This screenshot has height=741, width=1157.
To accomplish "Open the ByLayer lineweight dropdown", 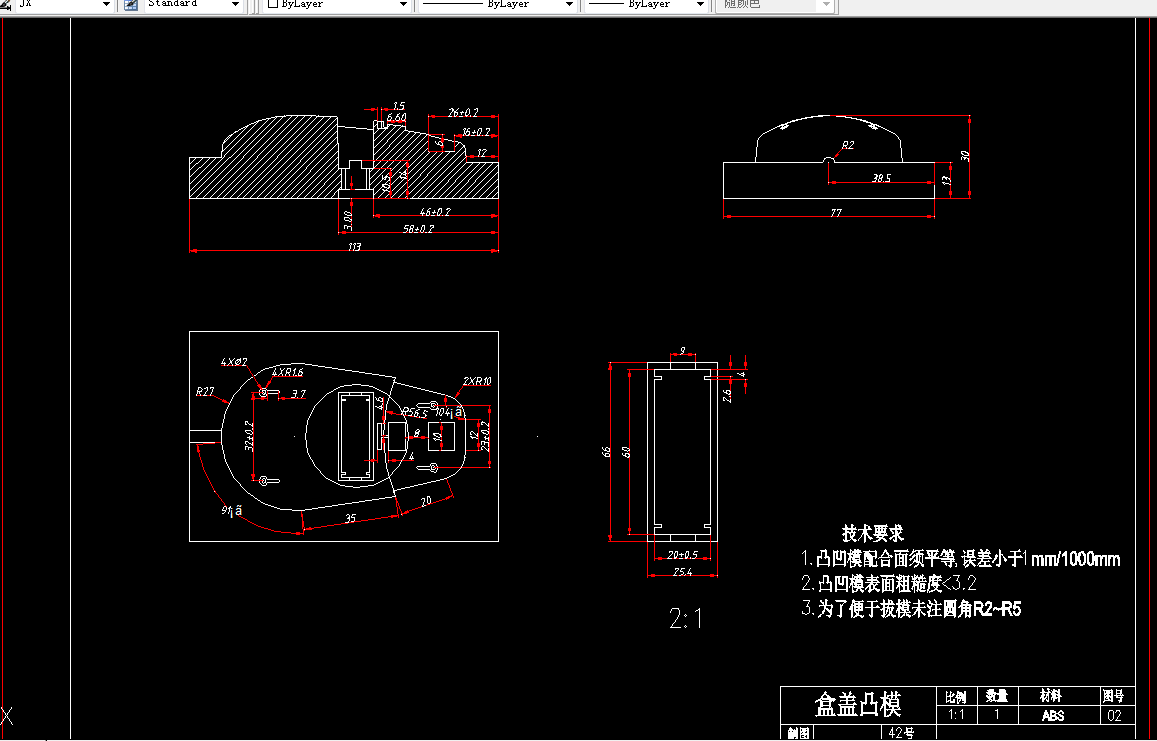I will [647, 4].
